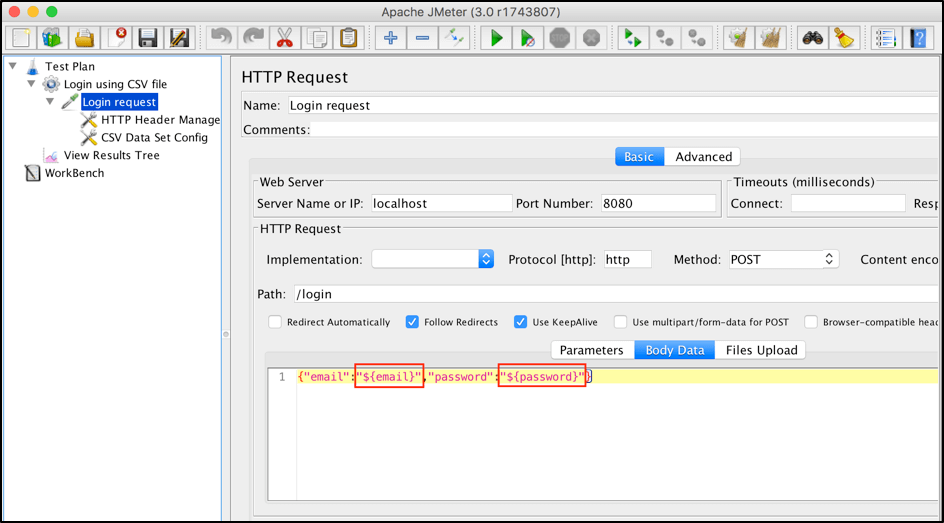Open Help with the question mark icon

tap(918, 38)
